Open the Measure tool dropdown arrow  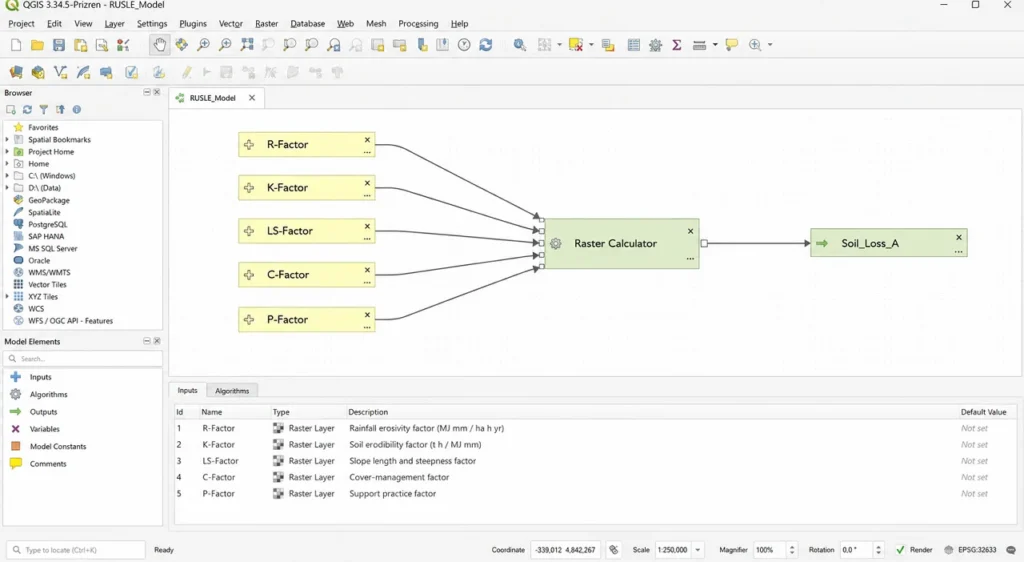pos(714,45)
